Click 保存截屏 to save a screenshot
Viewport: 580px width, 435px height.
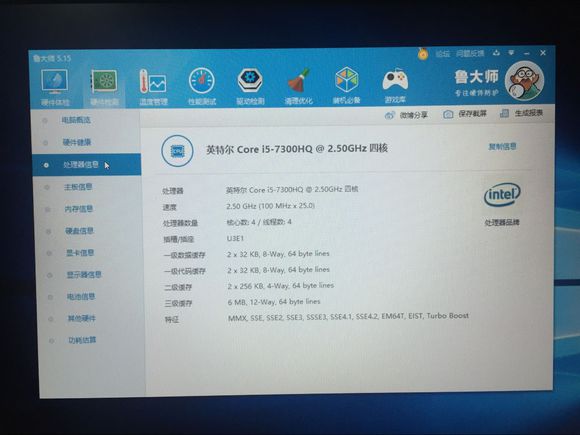(x=465, y=114)
